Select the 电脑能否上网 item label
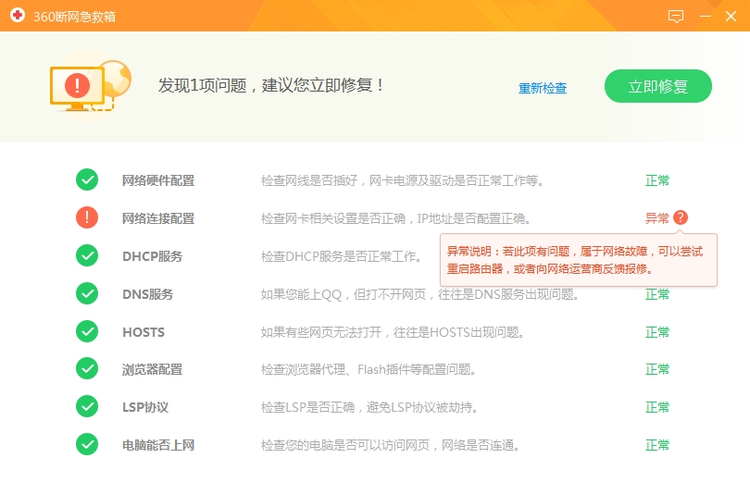This screenshot has width=750, height=495. point(158,445)
